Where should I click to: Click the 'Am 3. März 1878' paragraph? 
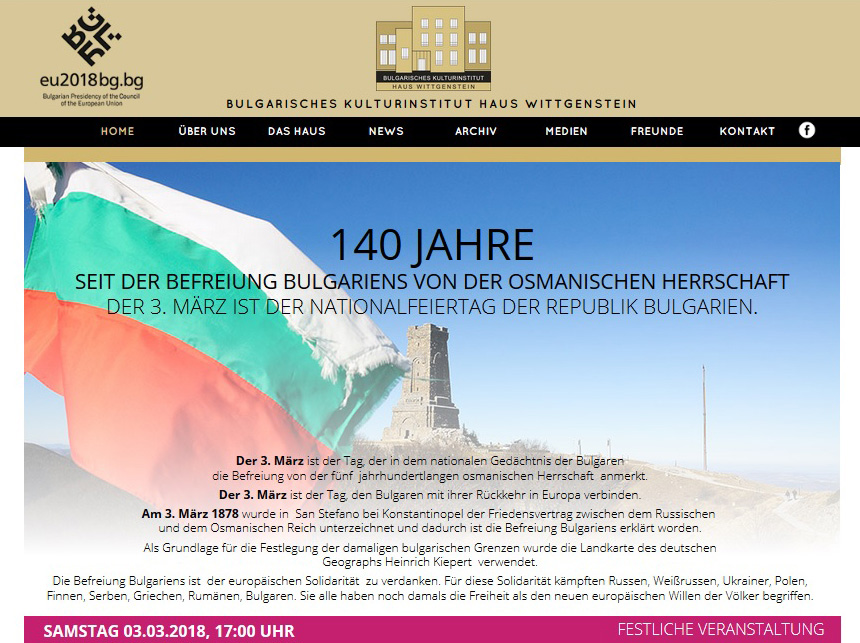click(431, 520)
